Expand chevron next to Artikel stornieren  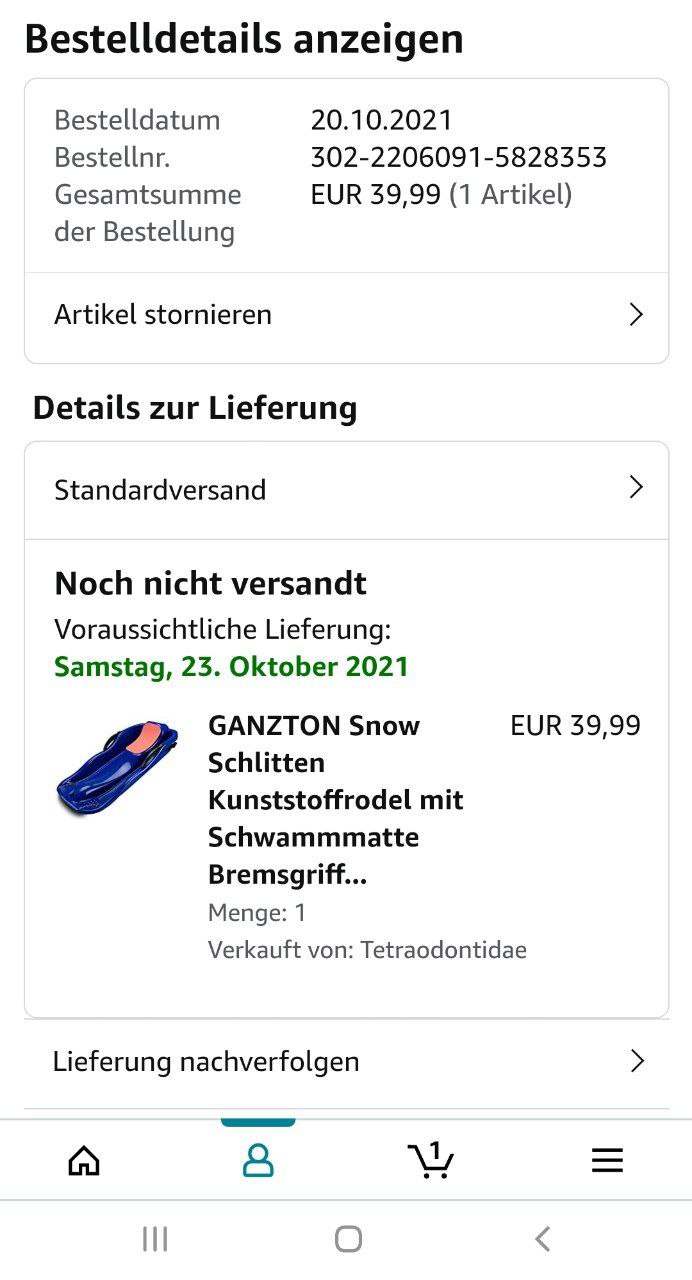point(636,315)
